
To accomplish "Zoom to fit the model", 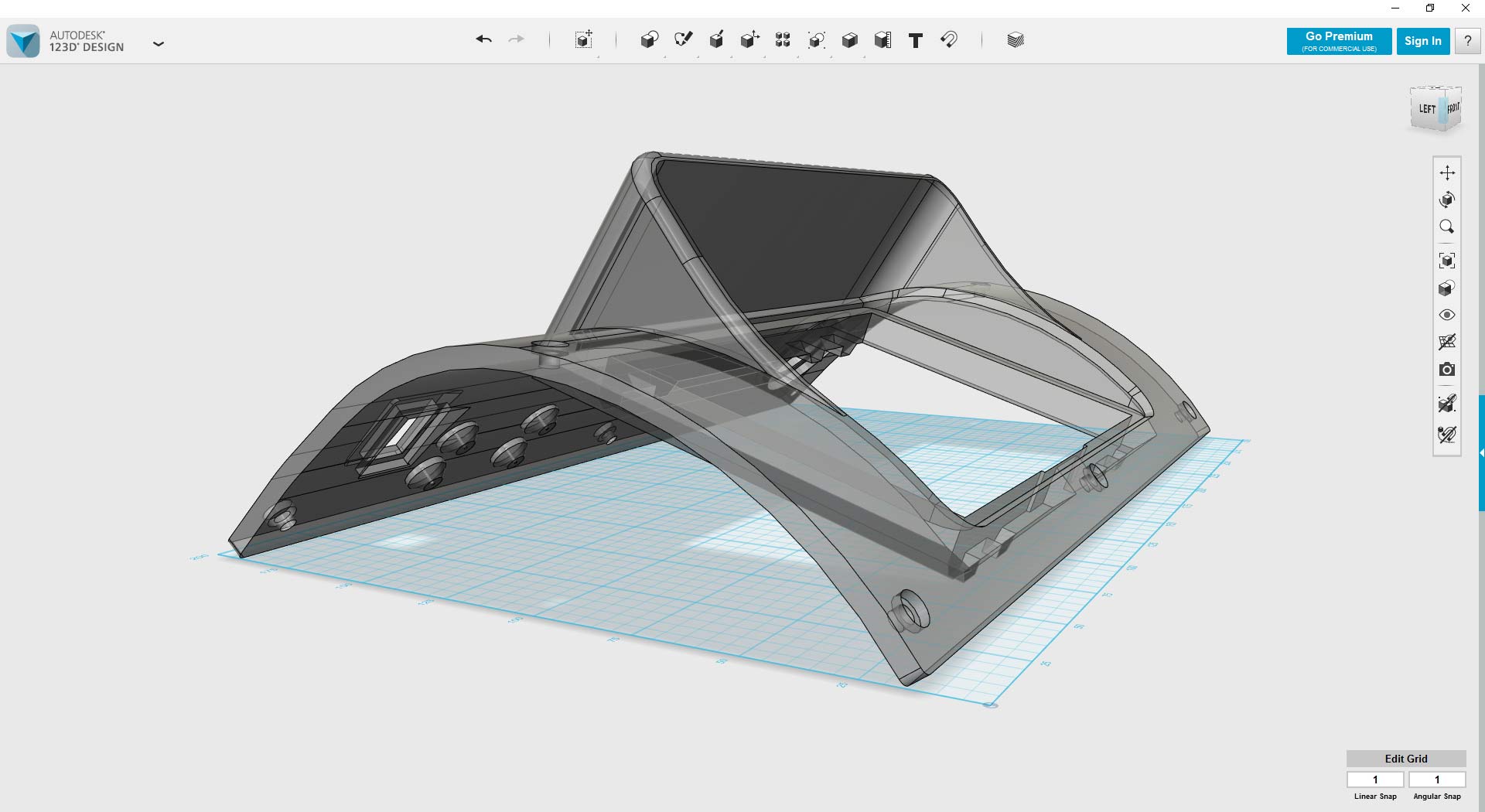I will point(1448,260).
